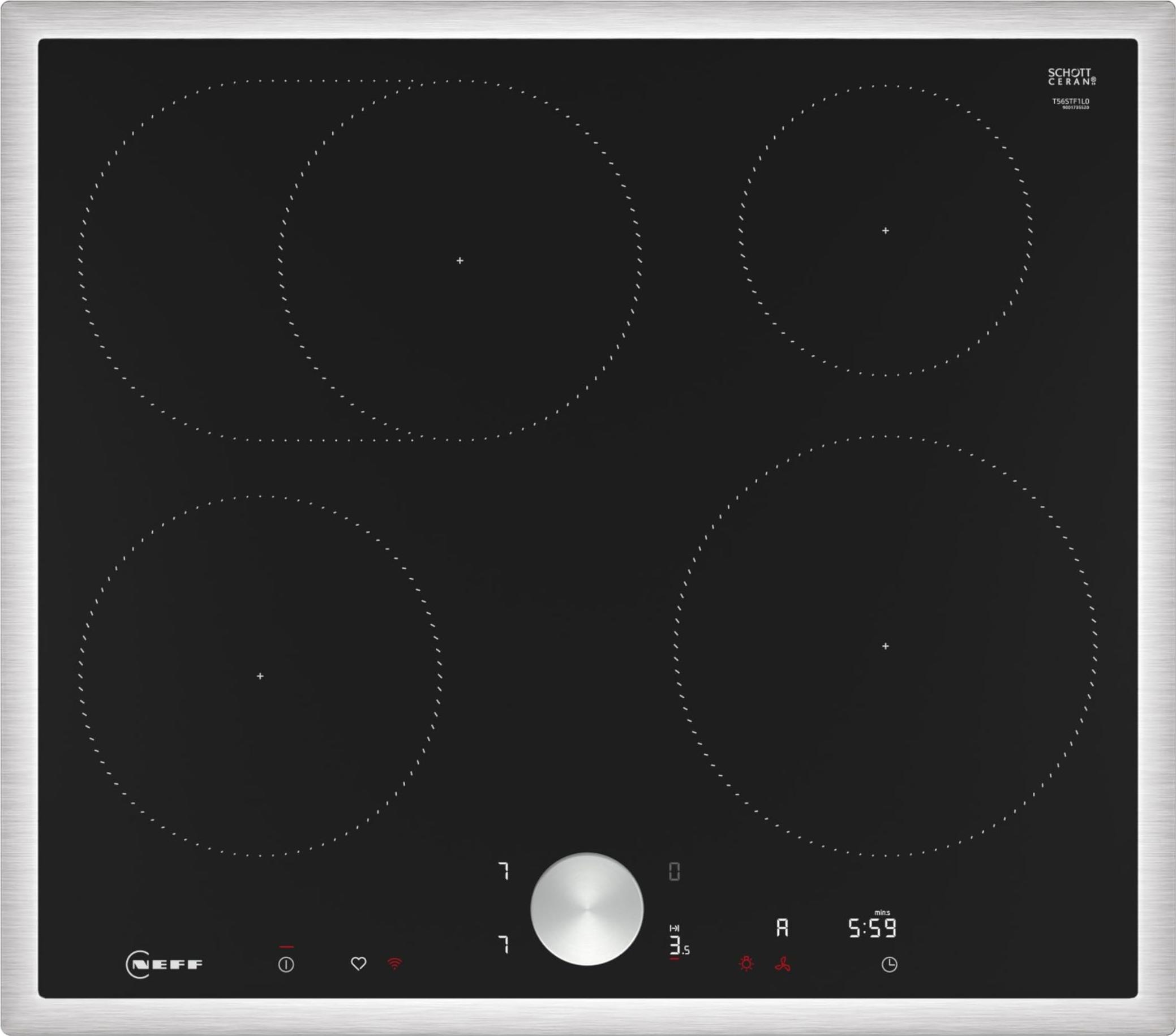Touch center cross of front left zone

[x=260, y=676]
